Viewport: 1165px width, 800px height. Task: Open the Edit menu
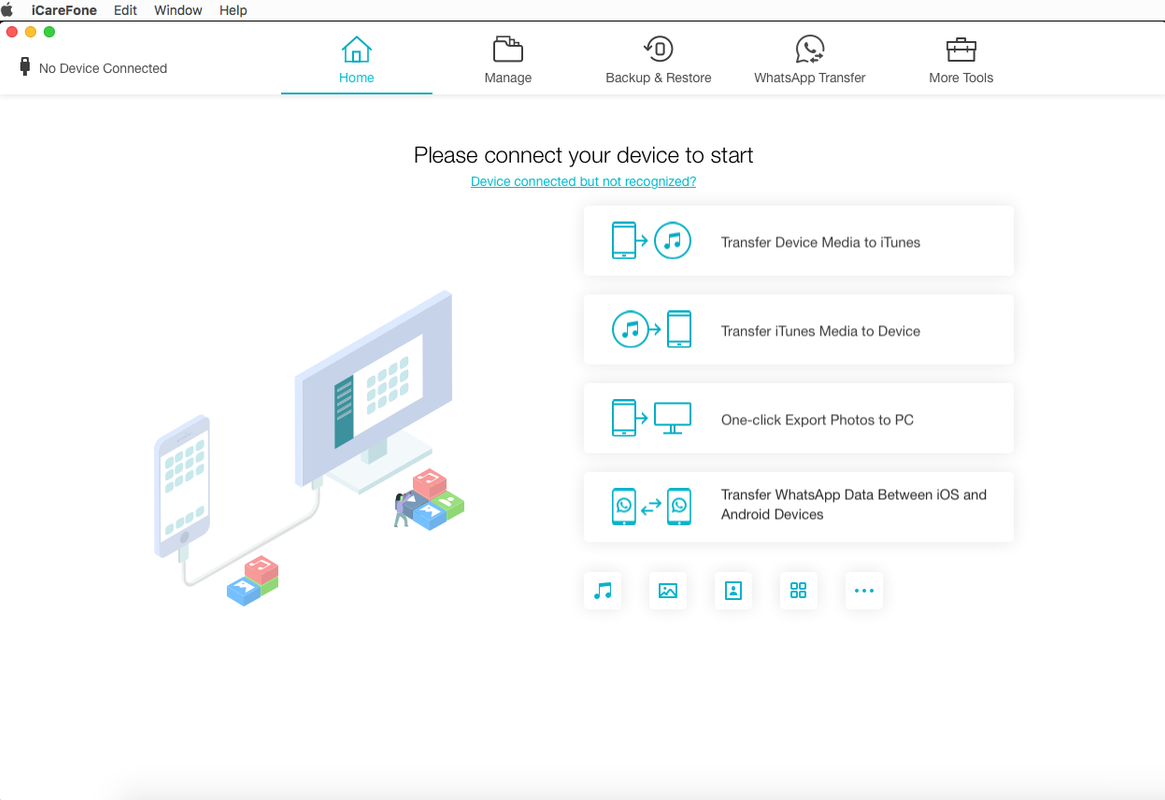pyautogui.click(x=125, y=10)
